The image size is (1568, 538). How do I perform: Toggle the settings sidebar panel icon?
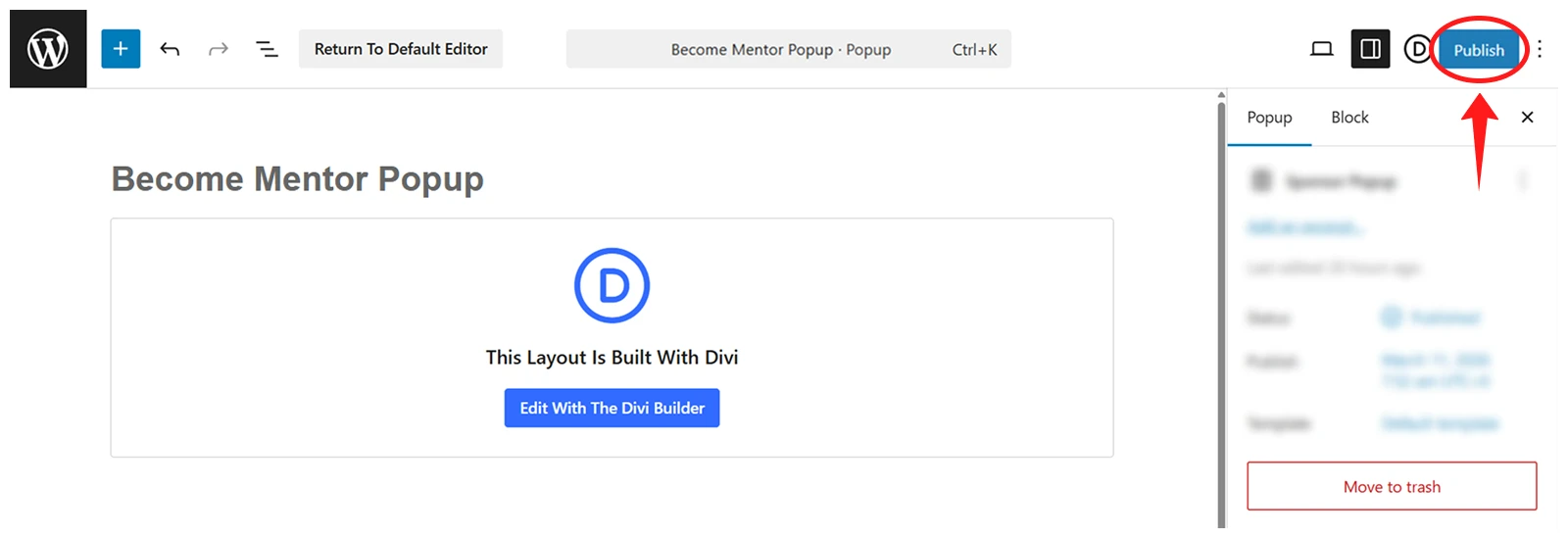(1370, 49)
